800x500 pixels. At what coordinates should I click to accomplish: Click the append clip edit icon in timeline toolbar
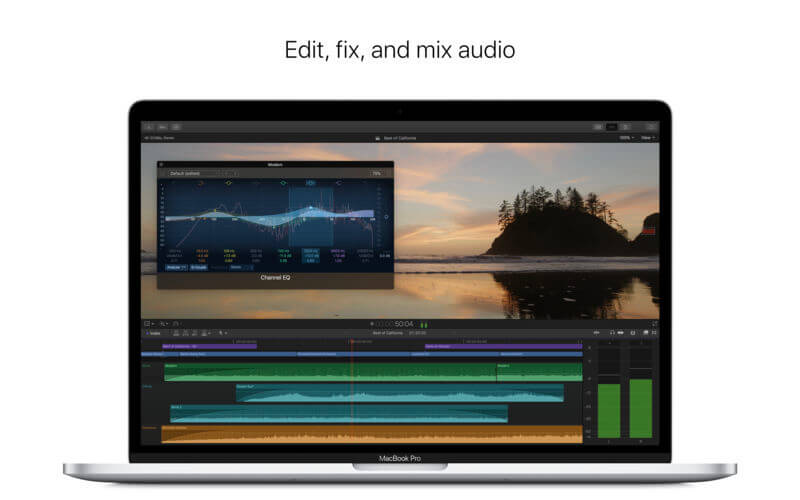pyautogui.click(x=194, y=333)
